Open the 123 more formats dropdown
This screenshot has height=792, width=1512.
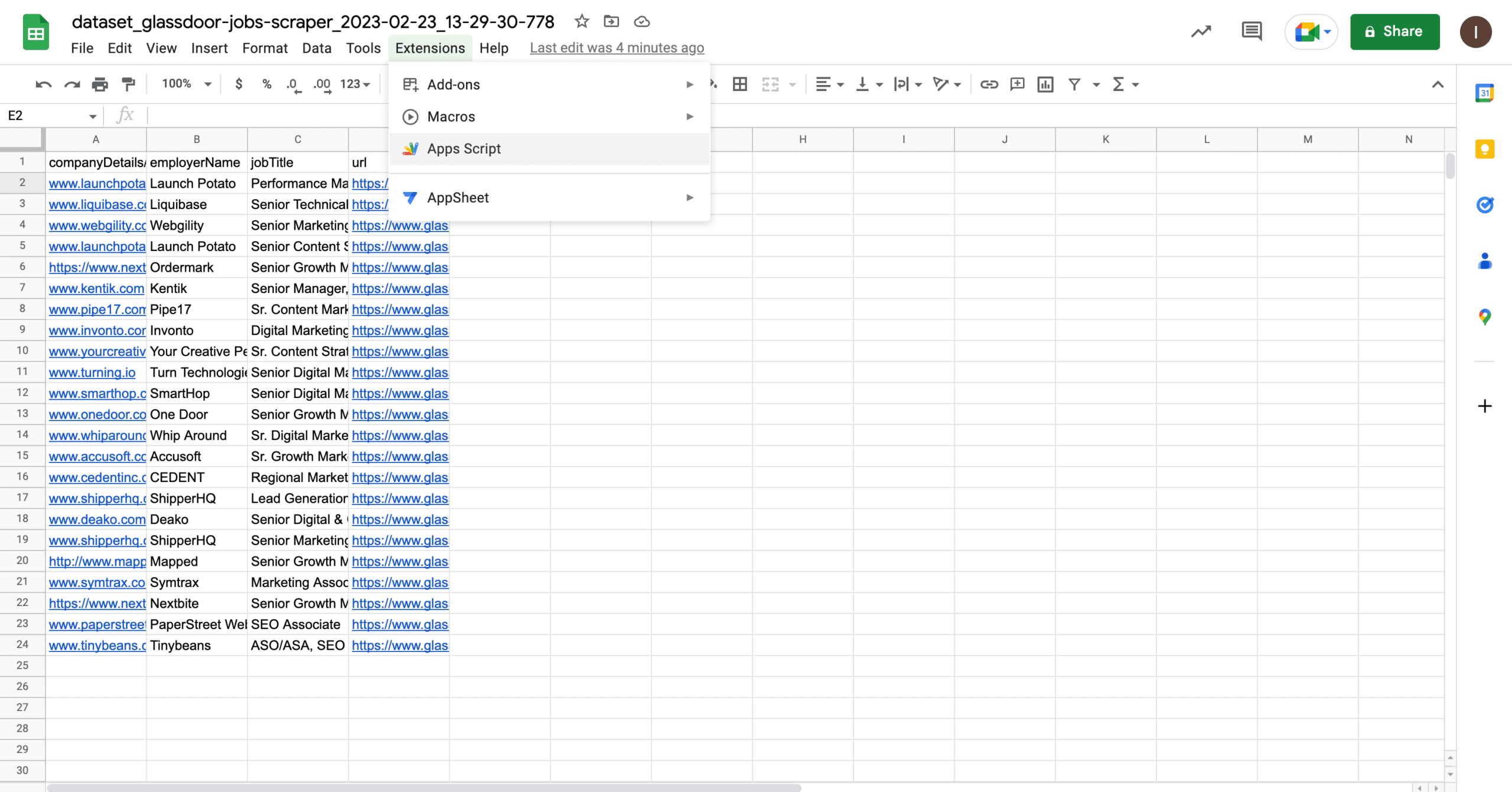pyautogui.click(x=355, y=84)
